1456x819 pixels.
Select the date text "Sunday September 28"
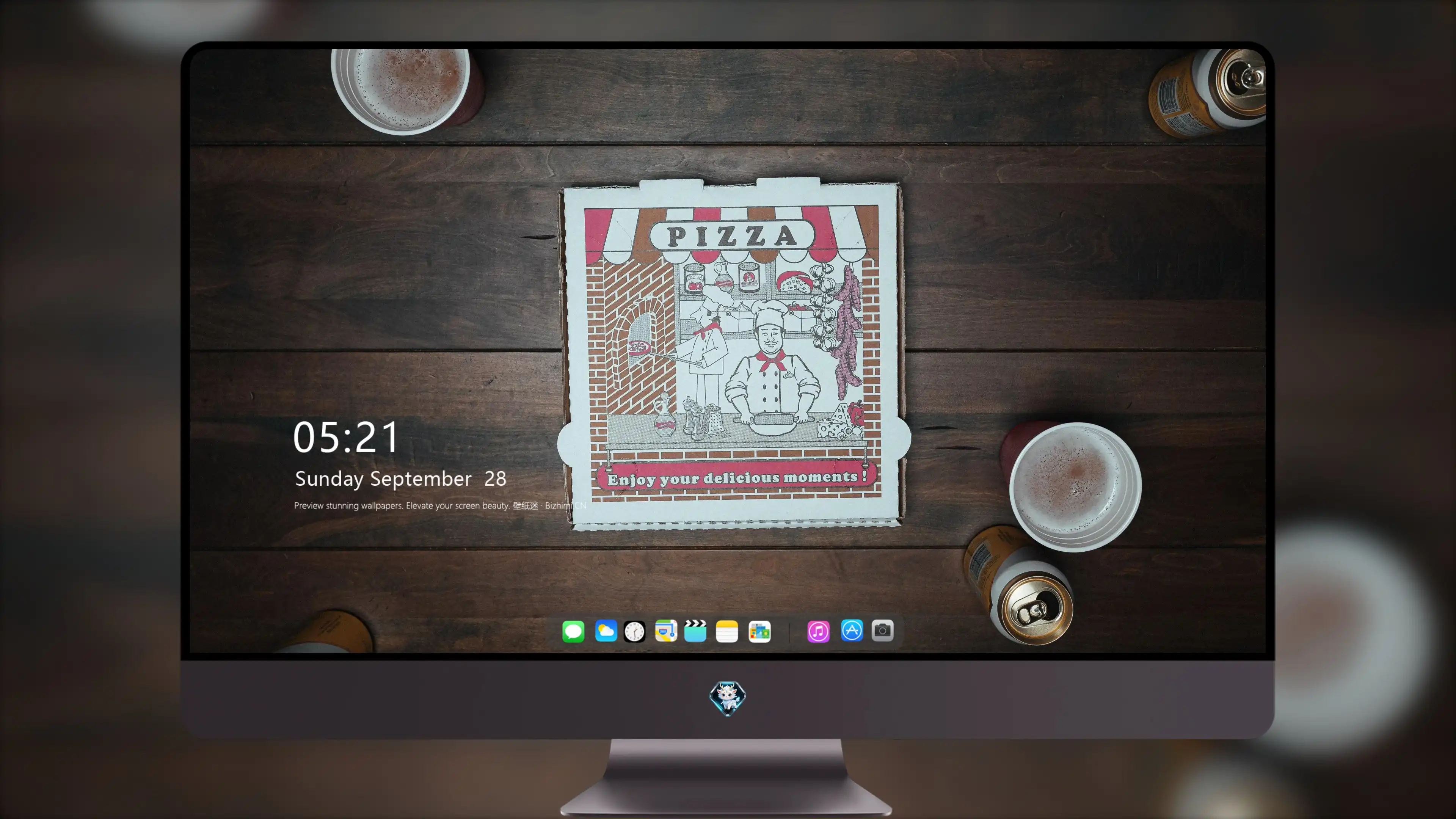point(400,479)
